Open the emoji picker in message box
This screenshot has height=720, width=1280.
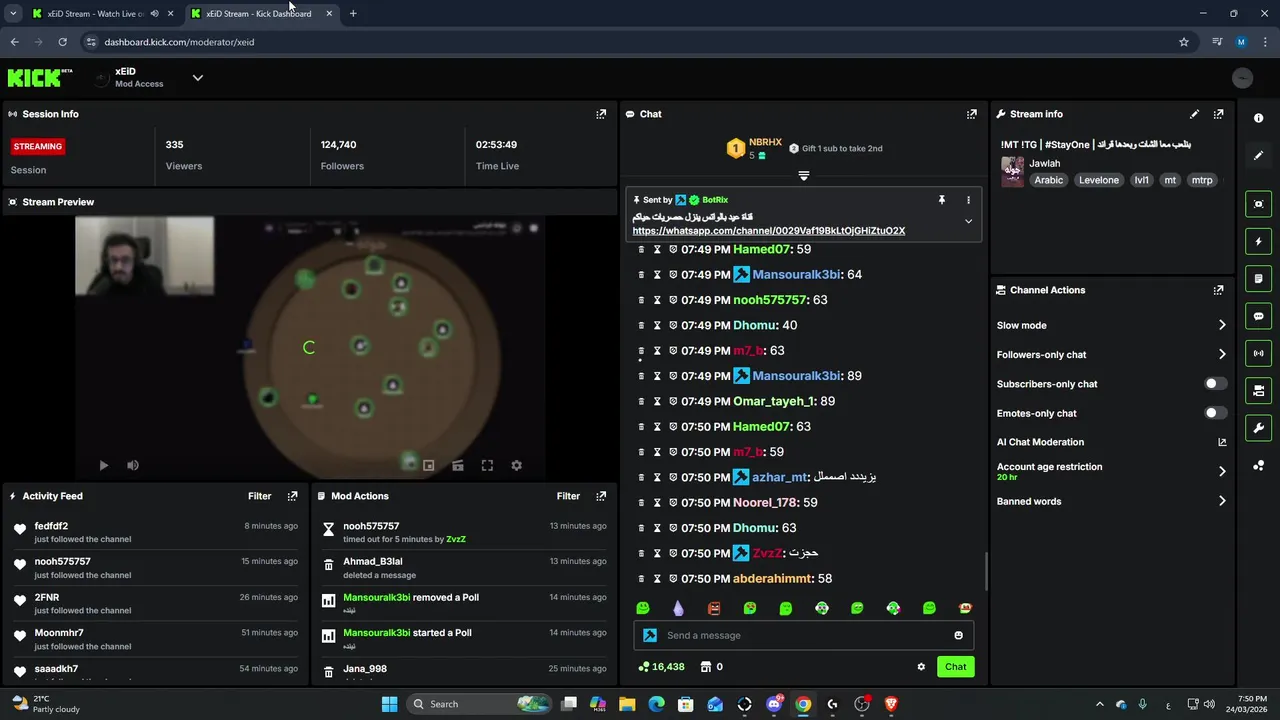pyautogui.click(x=958, y=635)
